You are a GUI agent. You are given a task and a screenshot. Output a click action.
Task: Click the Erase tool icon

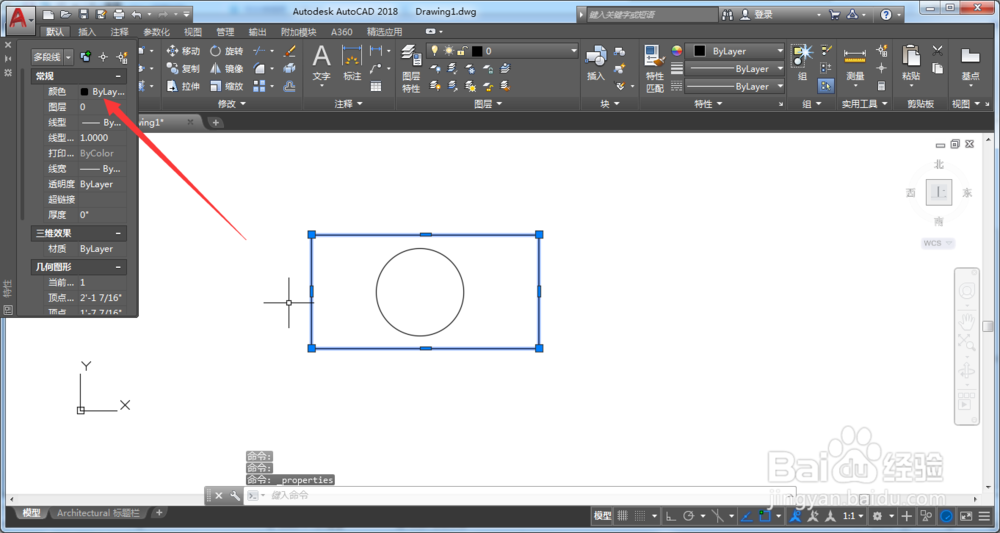[x=290, y=51]
